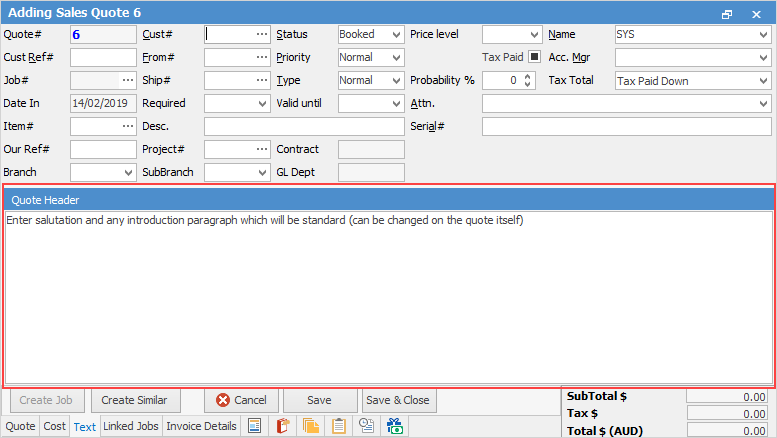This screenshot has height=438, width=777.
Task: Click the blue gift and money icon
Action: tap(395, 426)
